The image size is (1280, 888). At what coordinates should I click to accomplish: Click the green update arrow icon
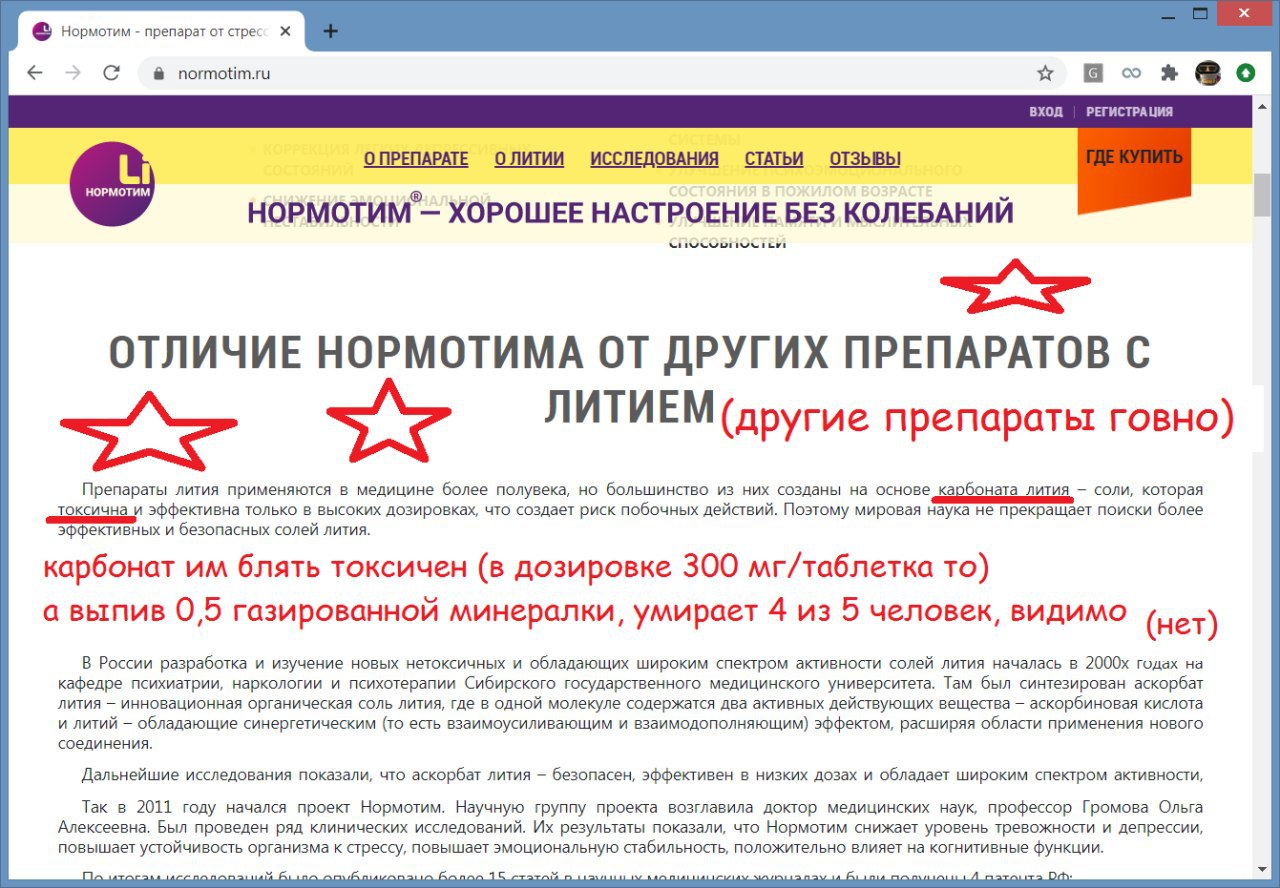[1245, 73]
